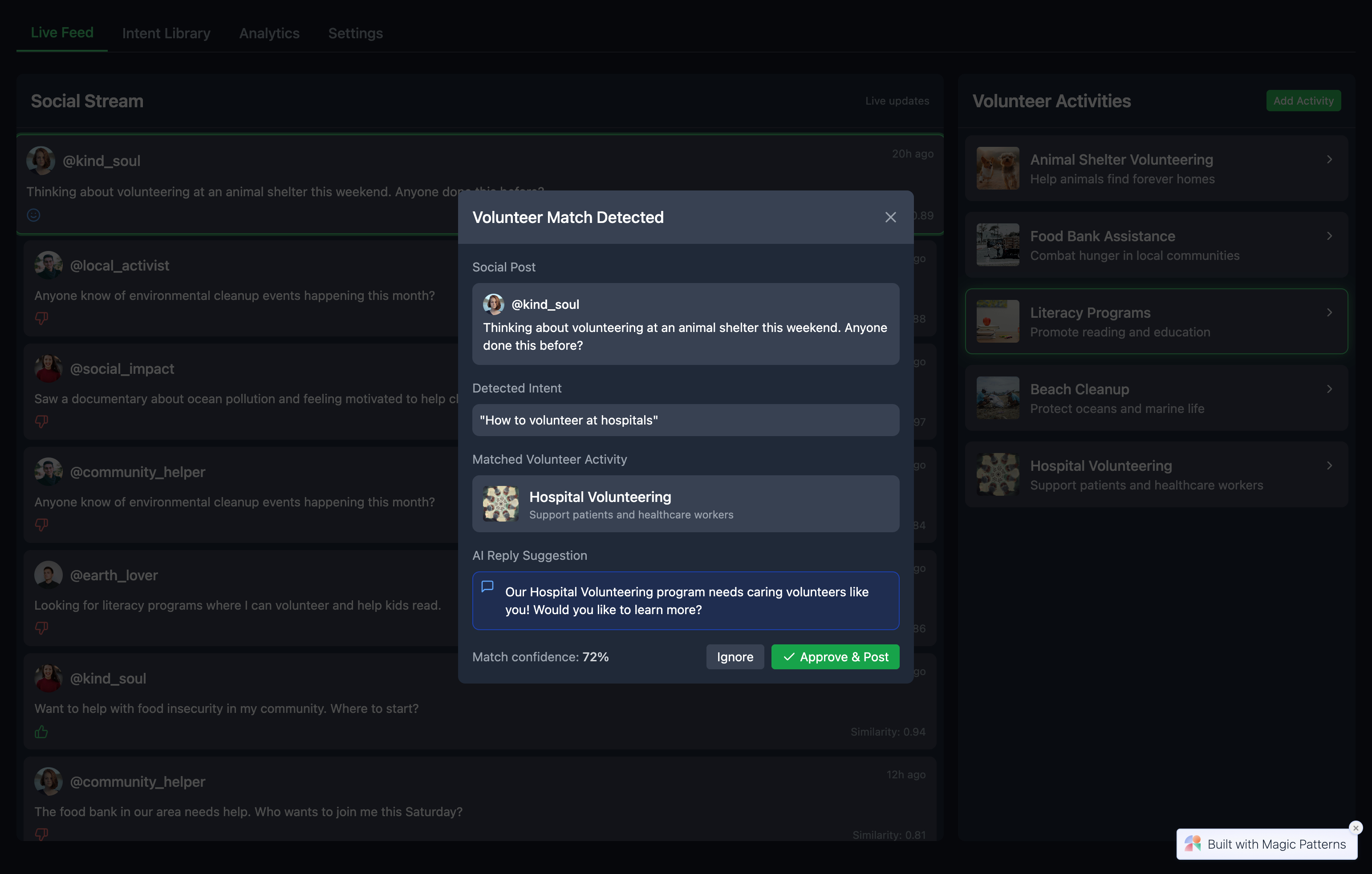This screenshot has width=1372, height=874.
Task: Click the Add Activity button
Action: pos(1303,100)
